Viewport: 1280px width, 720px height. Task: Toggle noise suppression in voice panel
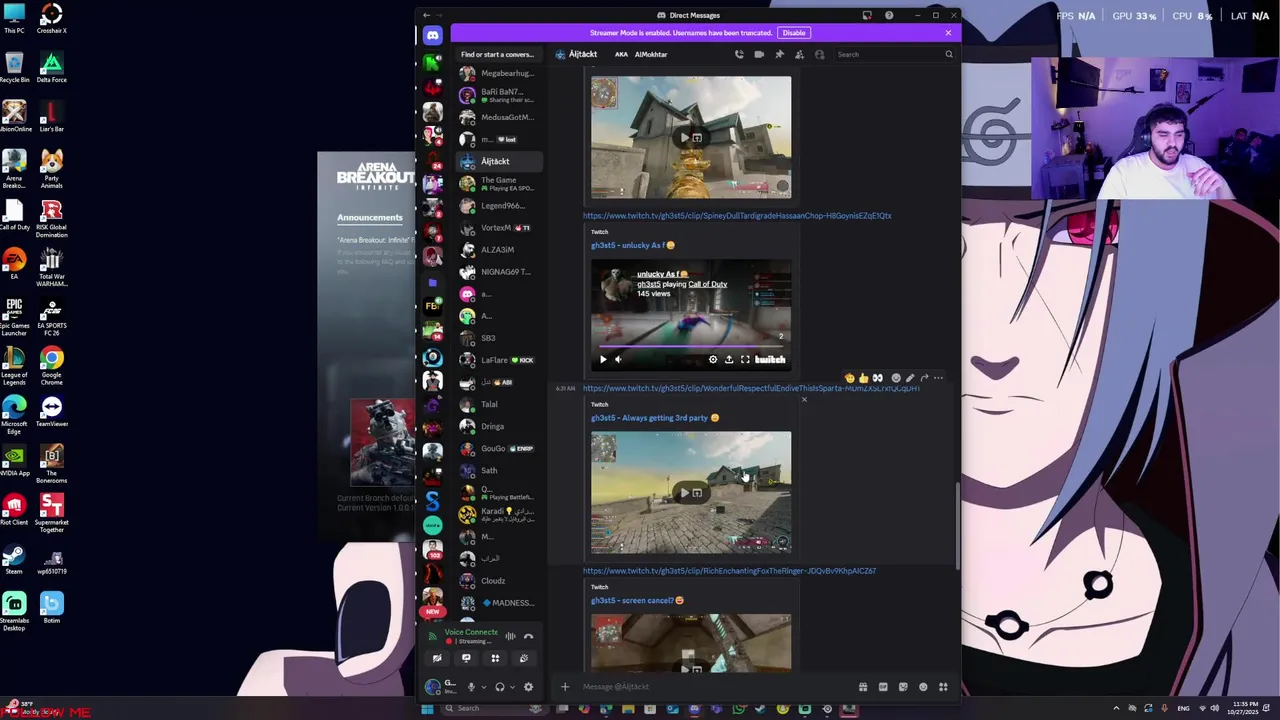pyautogui.click(x=510, y=636)
